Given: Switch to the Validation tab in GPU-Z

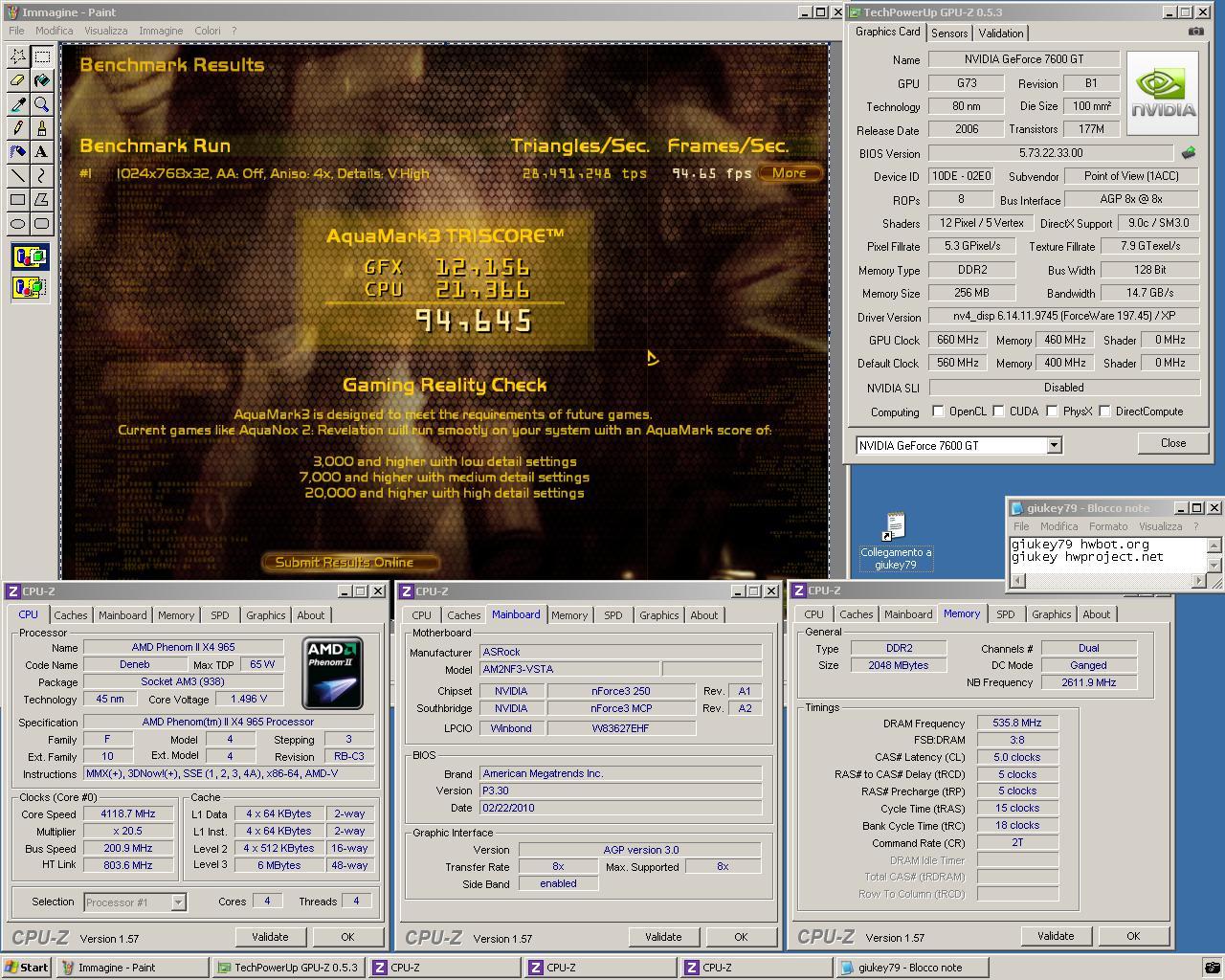Looking at the screenshot, I should coord(1001,33).
